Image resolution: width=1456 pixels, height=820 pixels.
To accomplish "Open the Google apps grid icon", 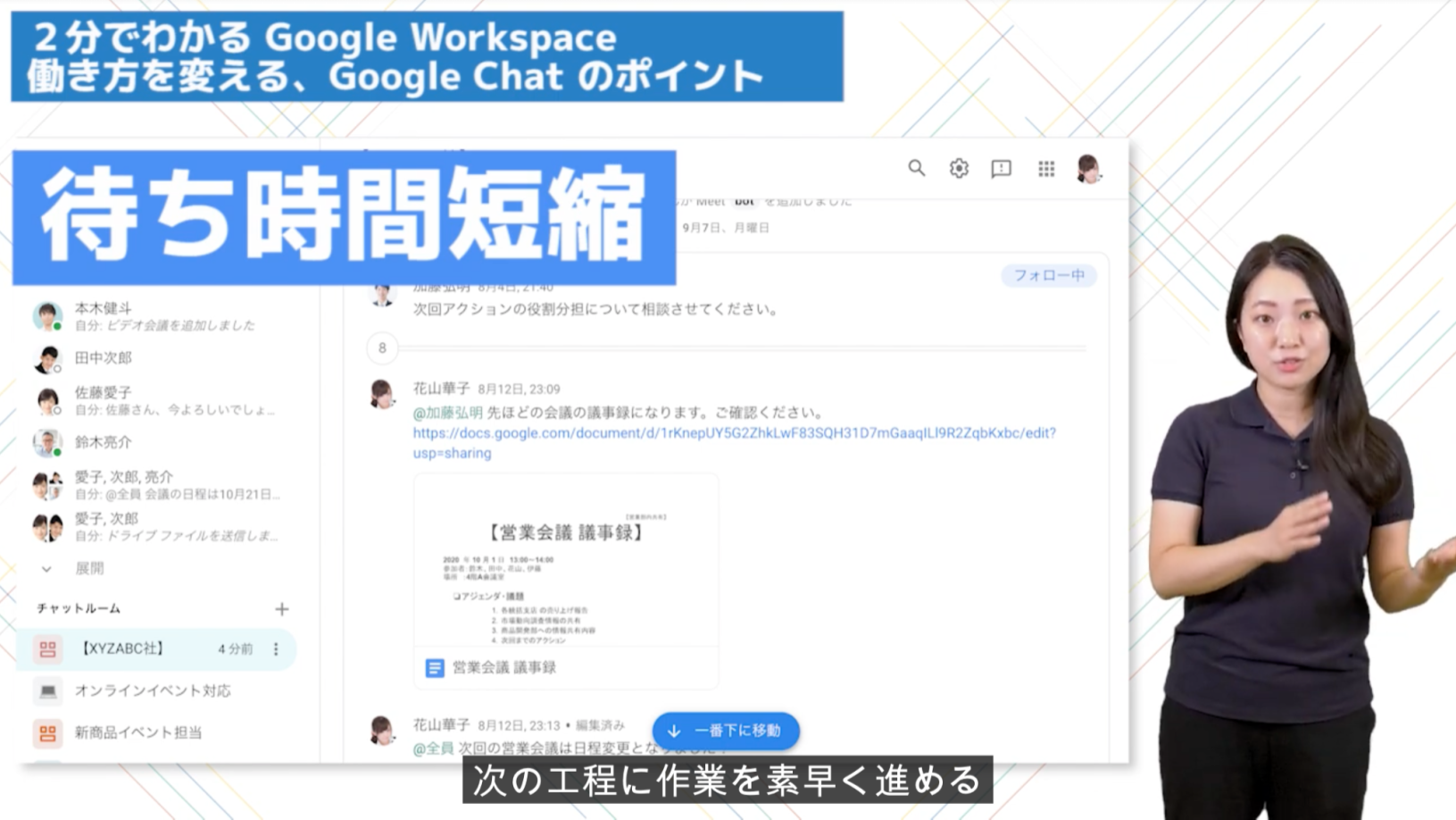I will [1046, 168].
